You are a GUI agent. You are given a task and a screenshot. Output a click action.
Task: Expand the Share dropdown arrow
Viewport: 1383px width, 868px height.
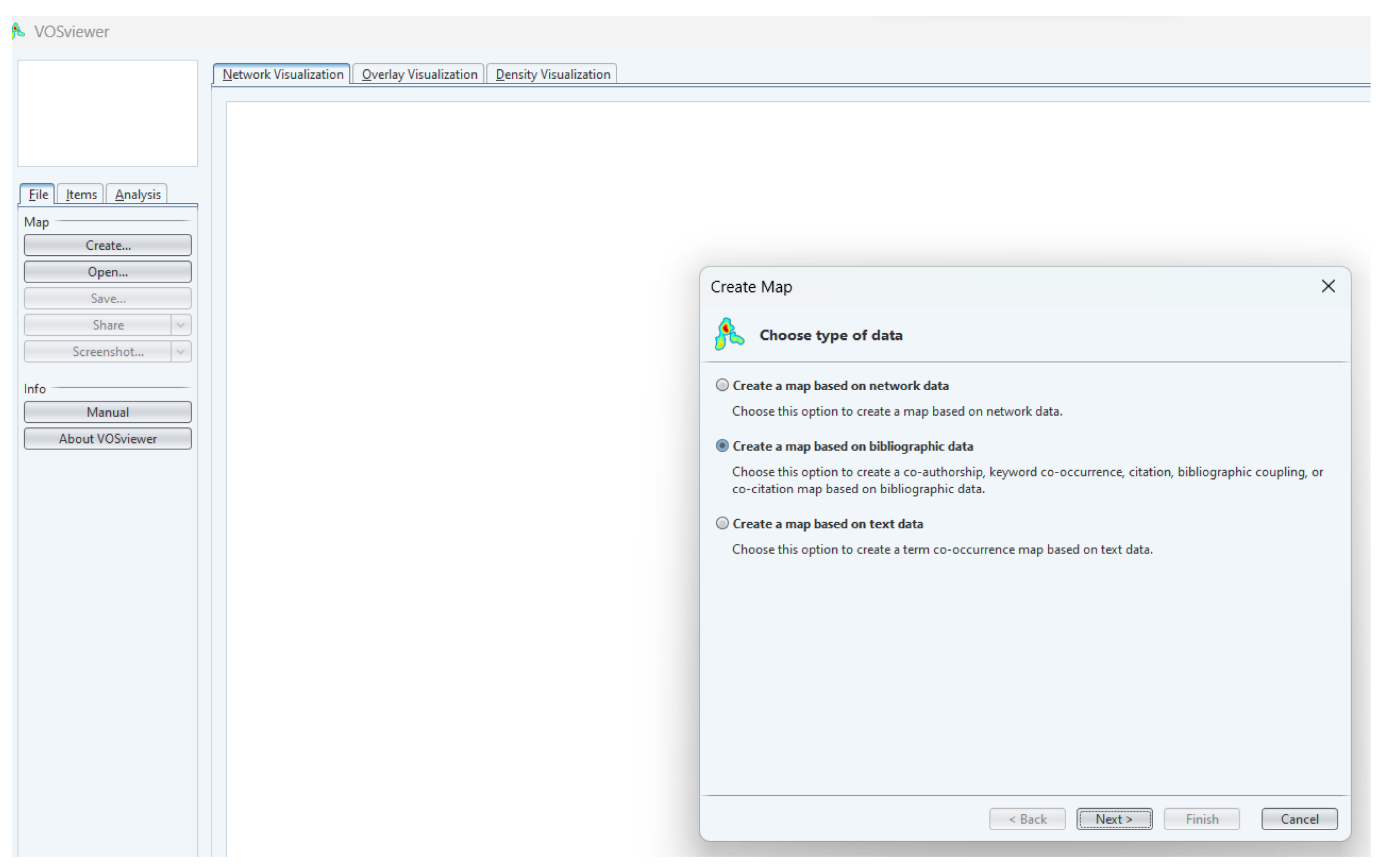tap(181, 325)
